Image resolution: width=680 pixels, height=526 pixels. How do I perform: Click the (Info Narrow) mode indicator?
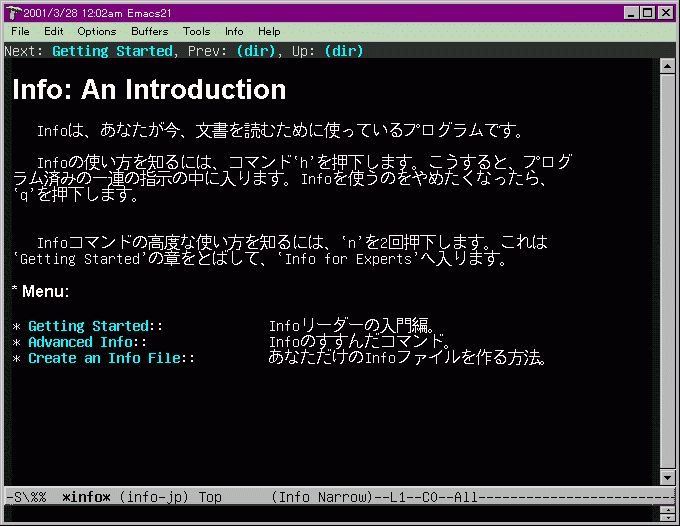[x=322, y=497]
